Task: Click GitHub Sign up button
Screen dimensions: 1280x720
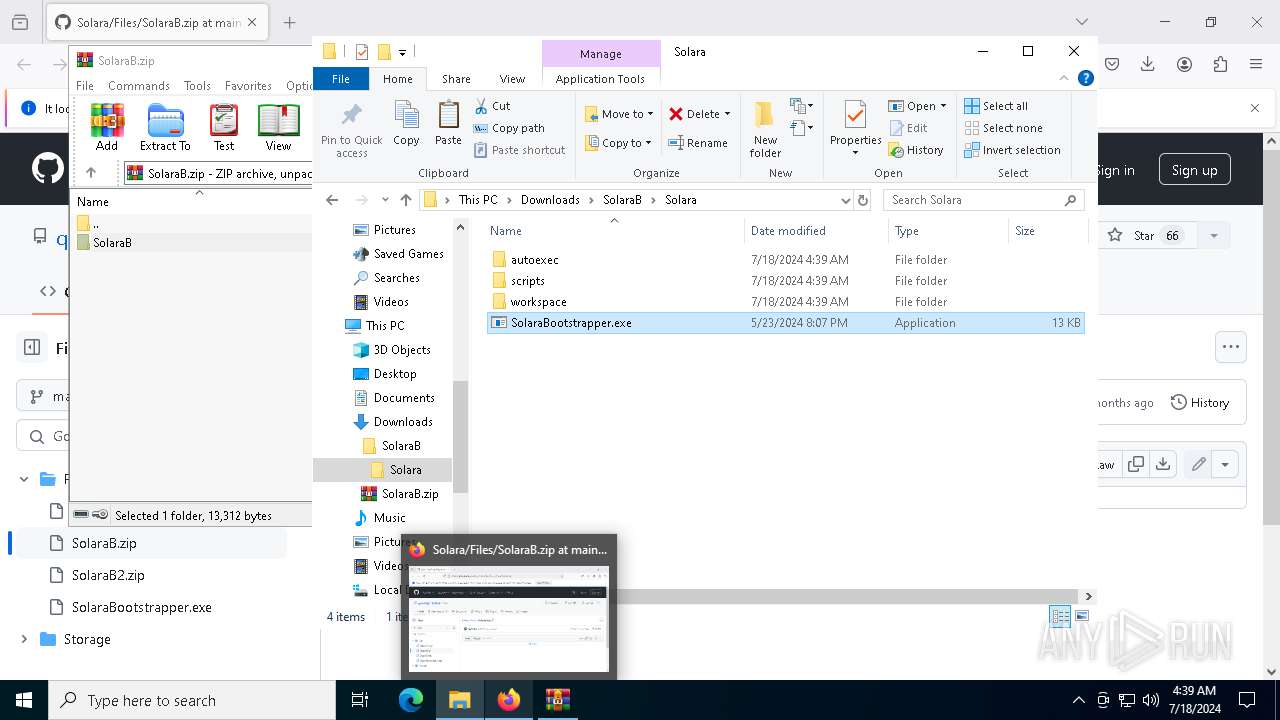Action: (1194, 170)
